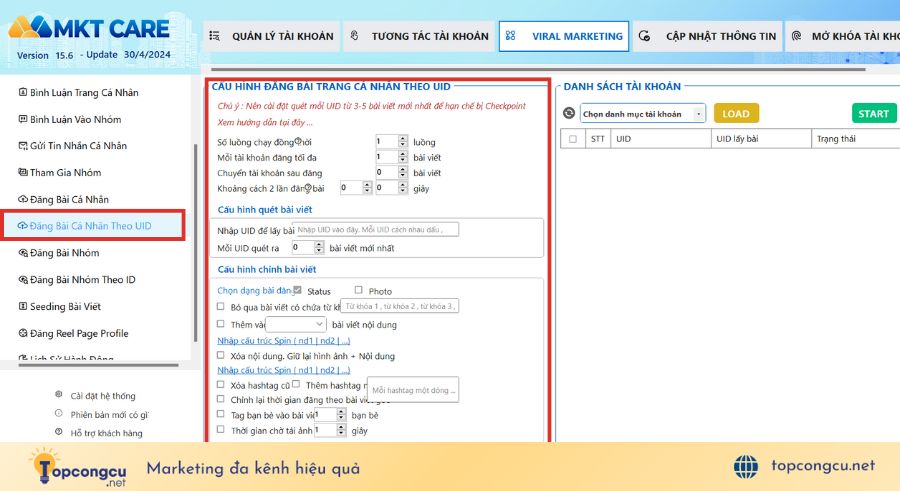This screenshot has width=900, height=491.
Task: Open Cài đặt hệ thống settings link
Action: (103, 396)
